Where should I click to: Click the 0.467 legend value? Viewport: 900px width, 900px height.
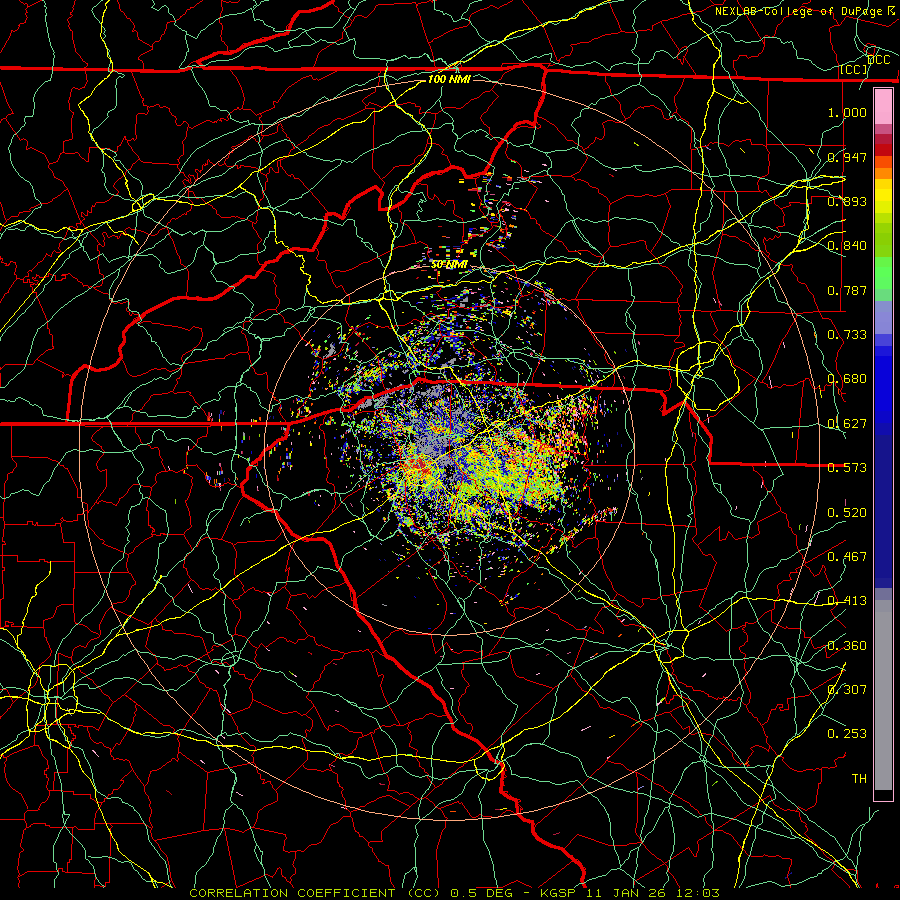847,557
